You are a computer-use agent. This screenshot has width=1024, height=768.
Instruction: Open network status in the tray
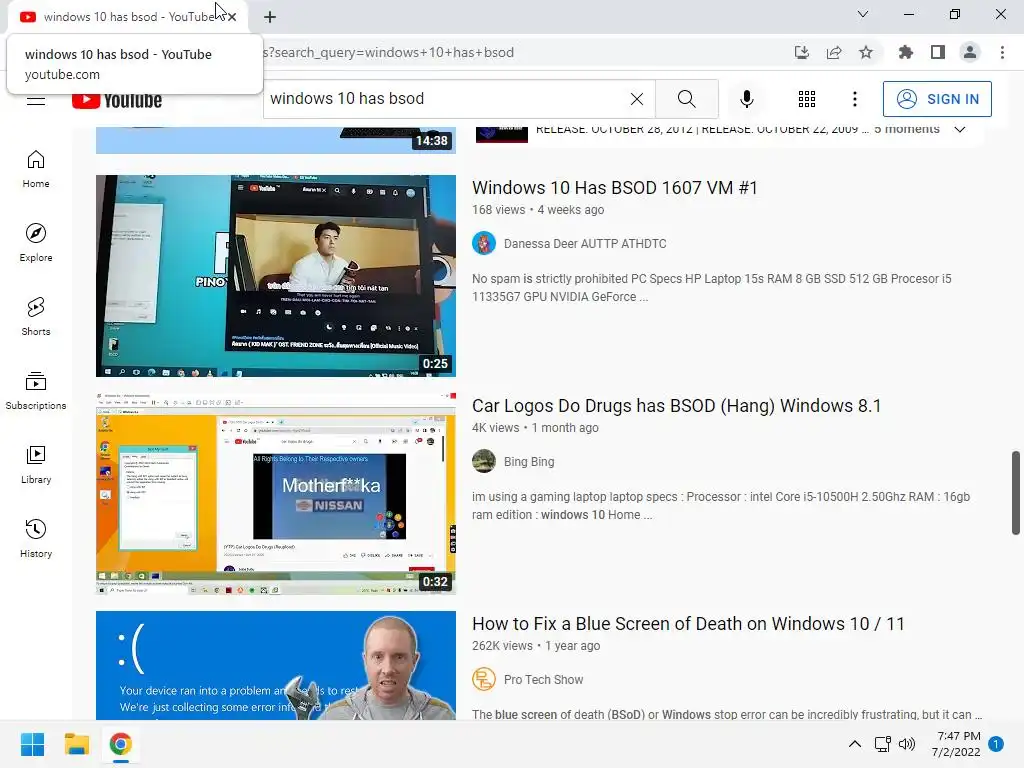(882, 744)
